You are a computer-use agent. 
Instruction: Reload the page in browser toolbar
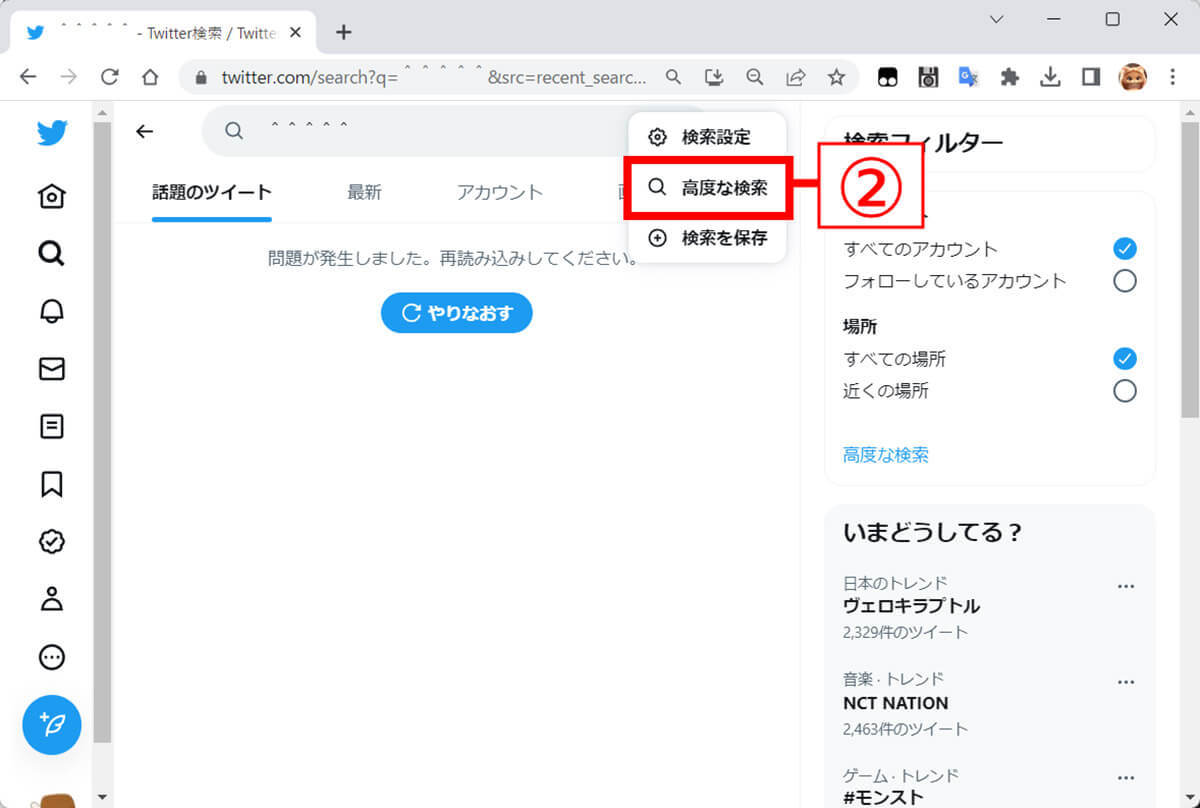tap(110, 77)
